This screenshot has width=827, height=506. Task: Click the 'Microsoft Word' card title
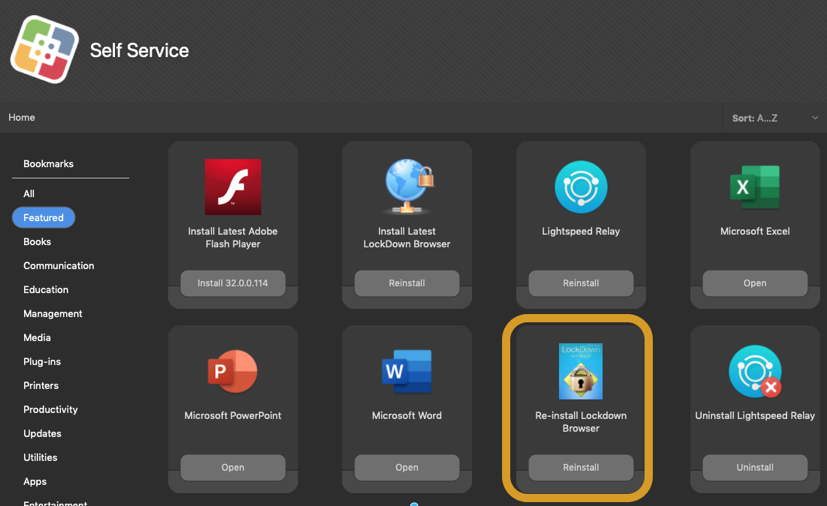point(407,415)
